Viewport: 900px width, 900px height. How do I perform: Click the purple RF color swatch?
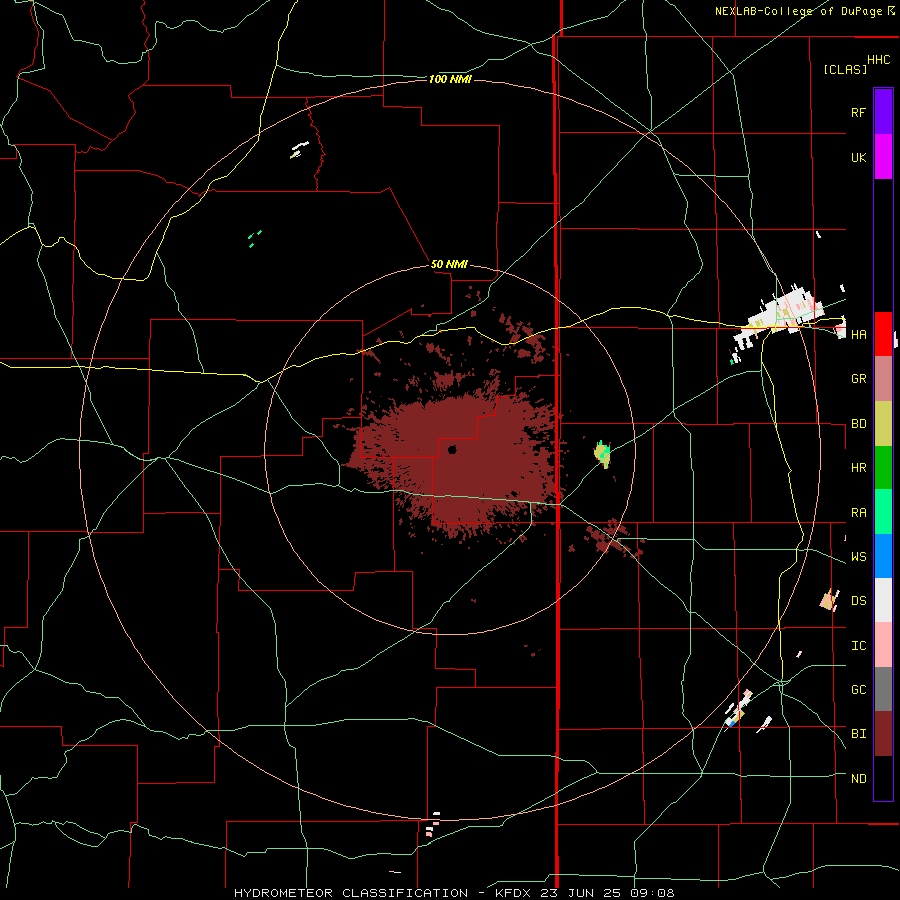[883, 112]
